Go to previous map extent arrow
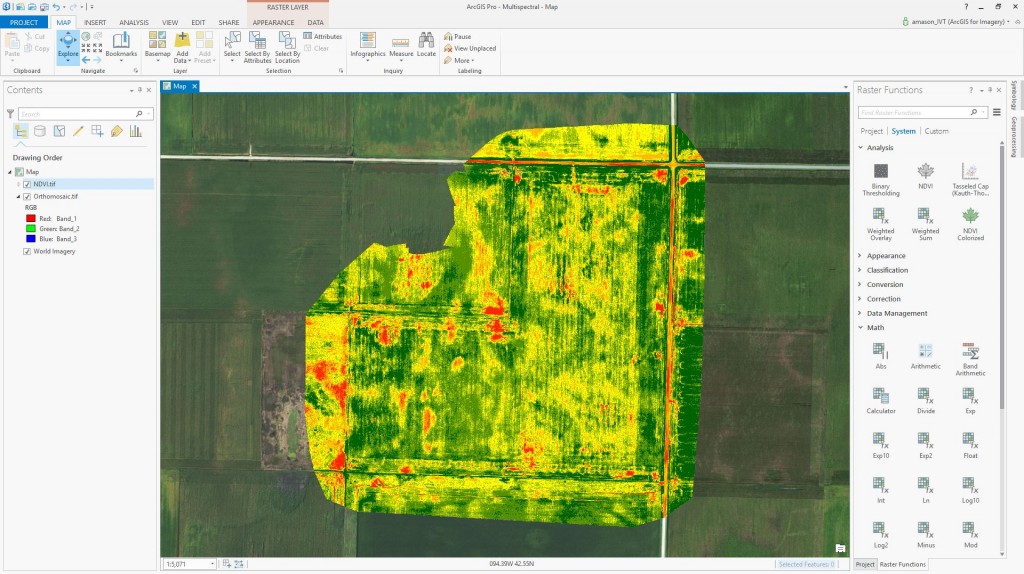The width and height of the screenshot is (1024, 574). click(x=86, y=60)
